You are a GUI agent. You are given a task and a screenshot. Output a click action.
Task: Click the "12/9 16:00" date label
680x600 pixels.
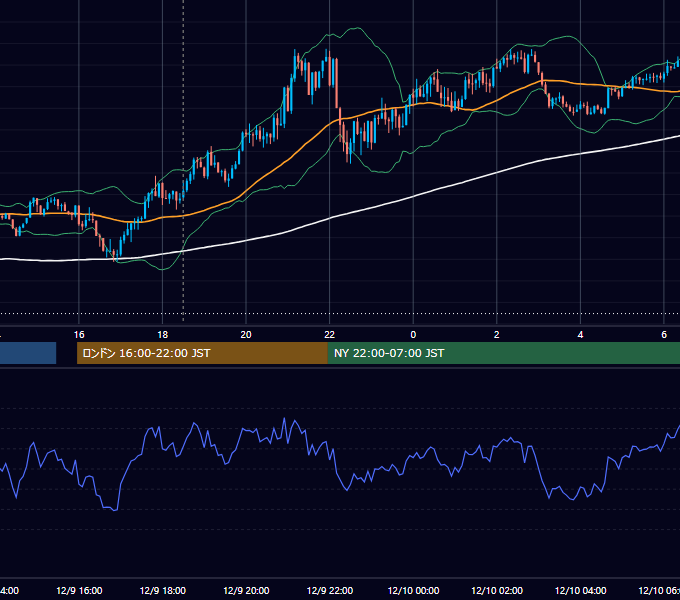pyautogui.click(x=79, y=590)
